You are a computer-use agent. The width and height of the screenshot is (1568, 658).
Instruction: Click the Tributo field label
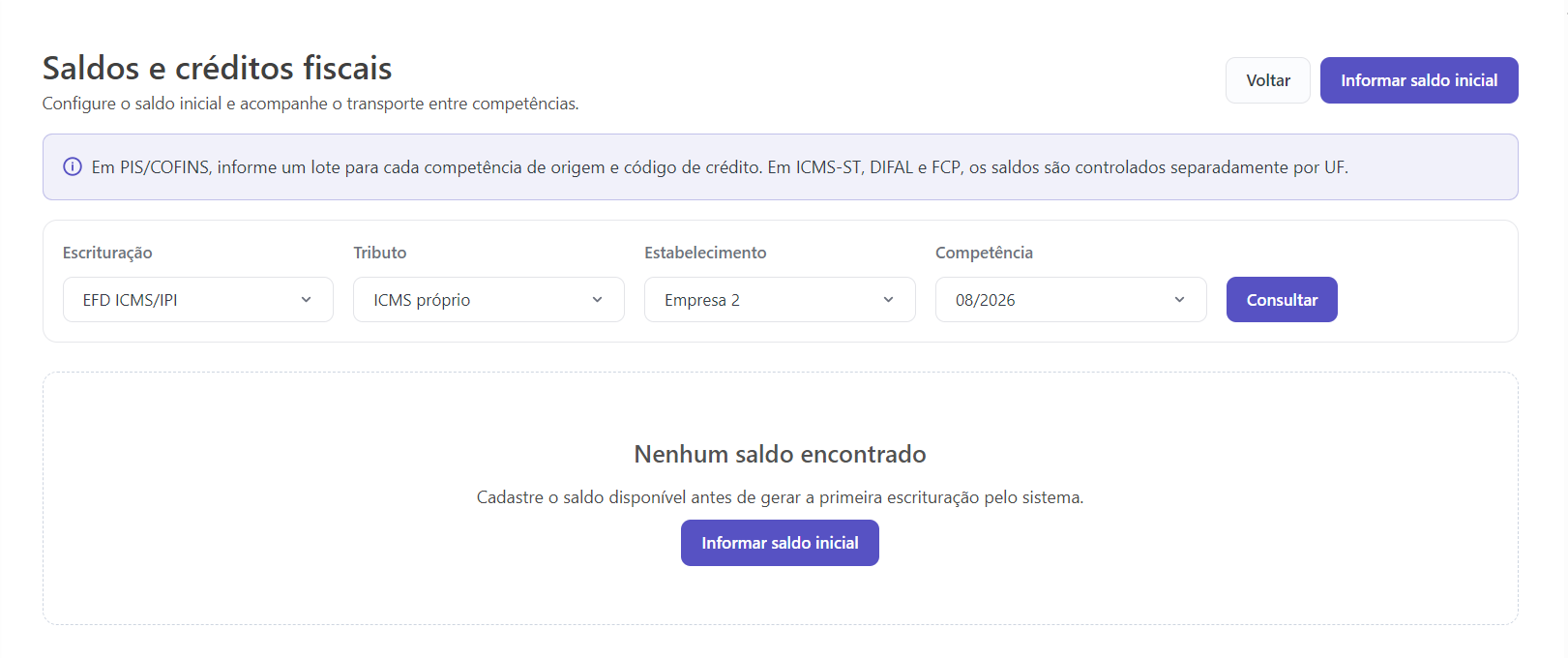click(x=380, y=253)
